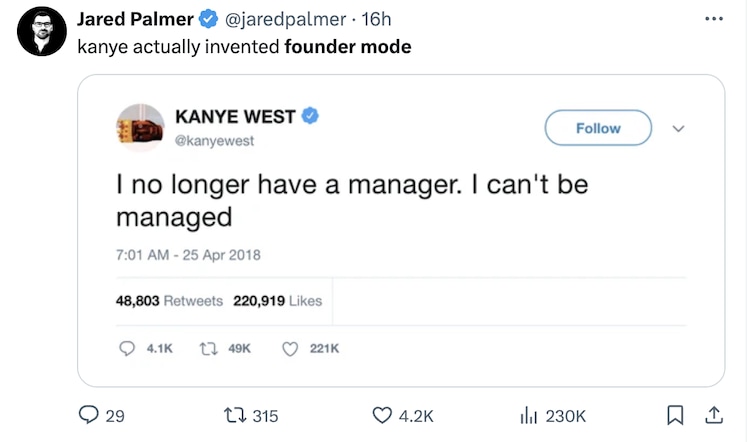This screenshot has width=750, height=442.
Task: Bookmark Jared Palmer's post
Action: tap(675, 415)
